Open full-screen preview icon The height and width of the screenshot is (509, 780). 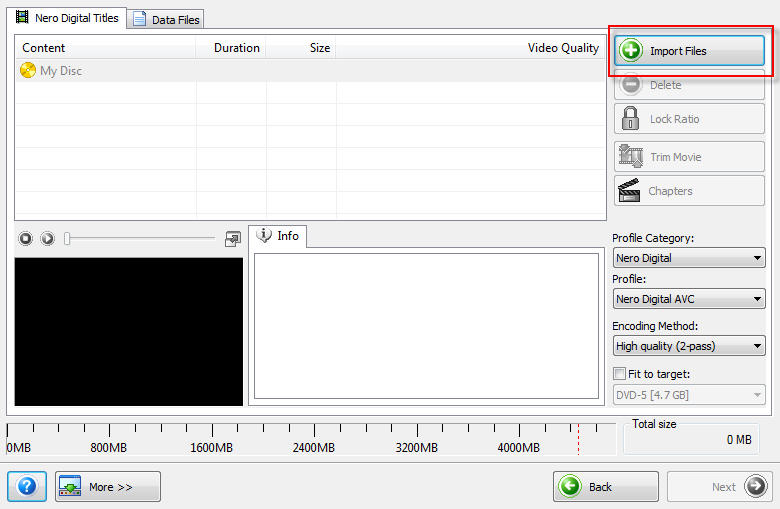click(232, 239)
